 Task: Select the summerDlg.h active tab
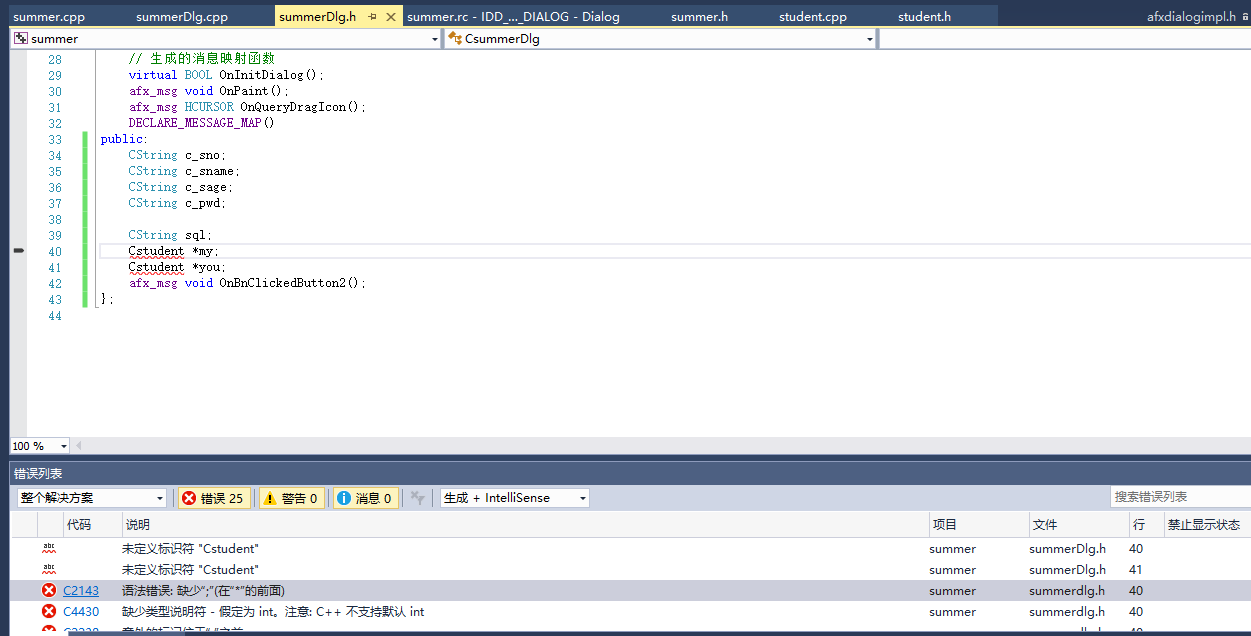317,17
